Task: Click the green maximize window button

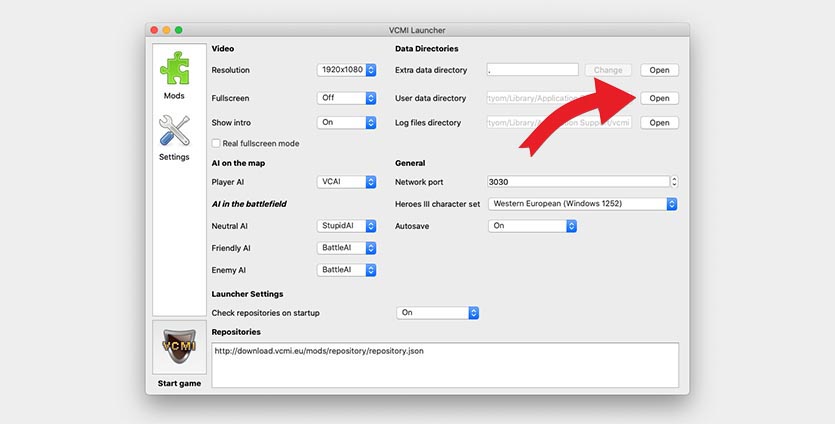Action: click(x=179, y=30)
